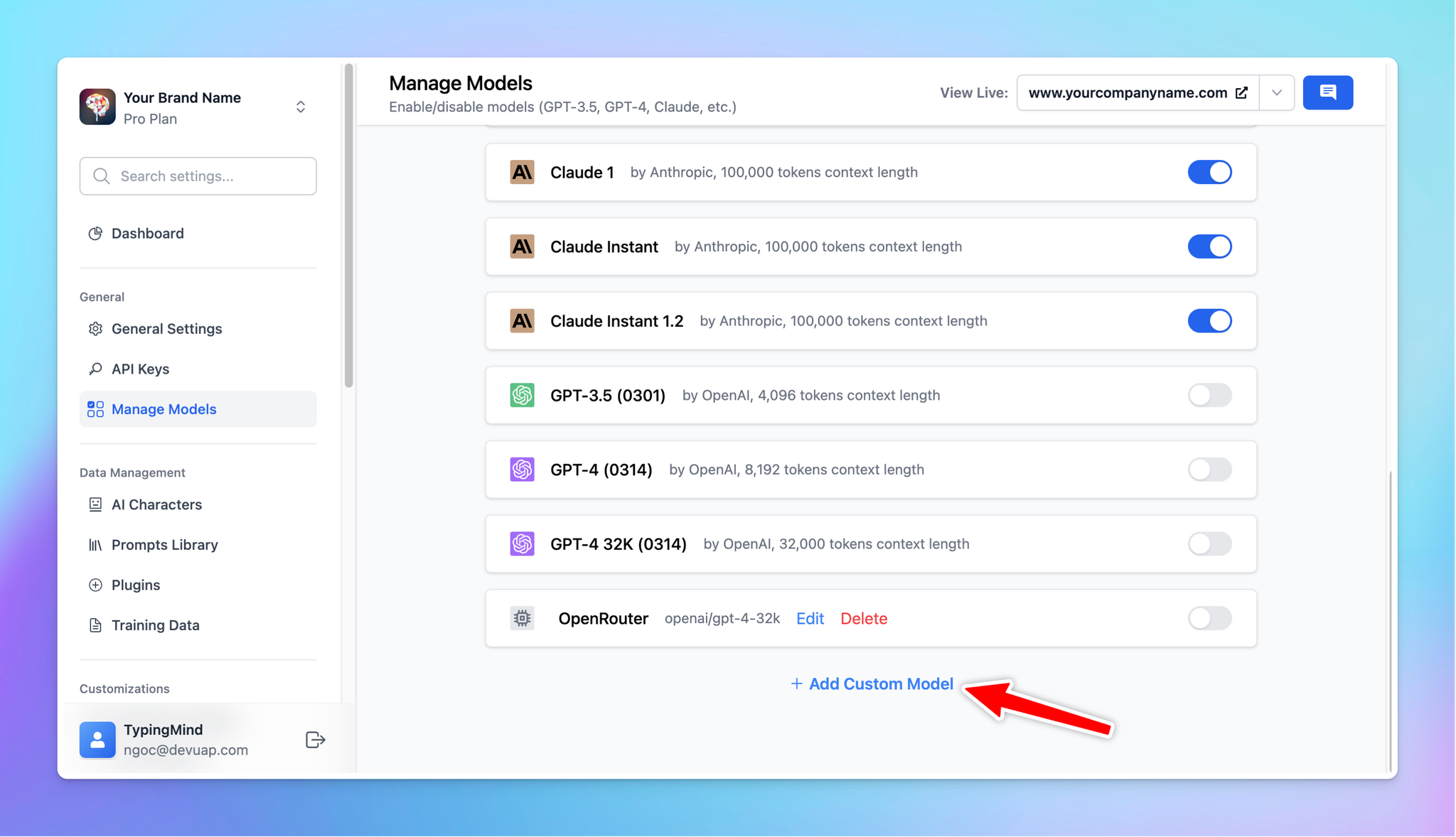Click the Training Data document icon
The width and height of the screenshot is (1456, 837).
point(95,625)
